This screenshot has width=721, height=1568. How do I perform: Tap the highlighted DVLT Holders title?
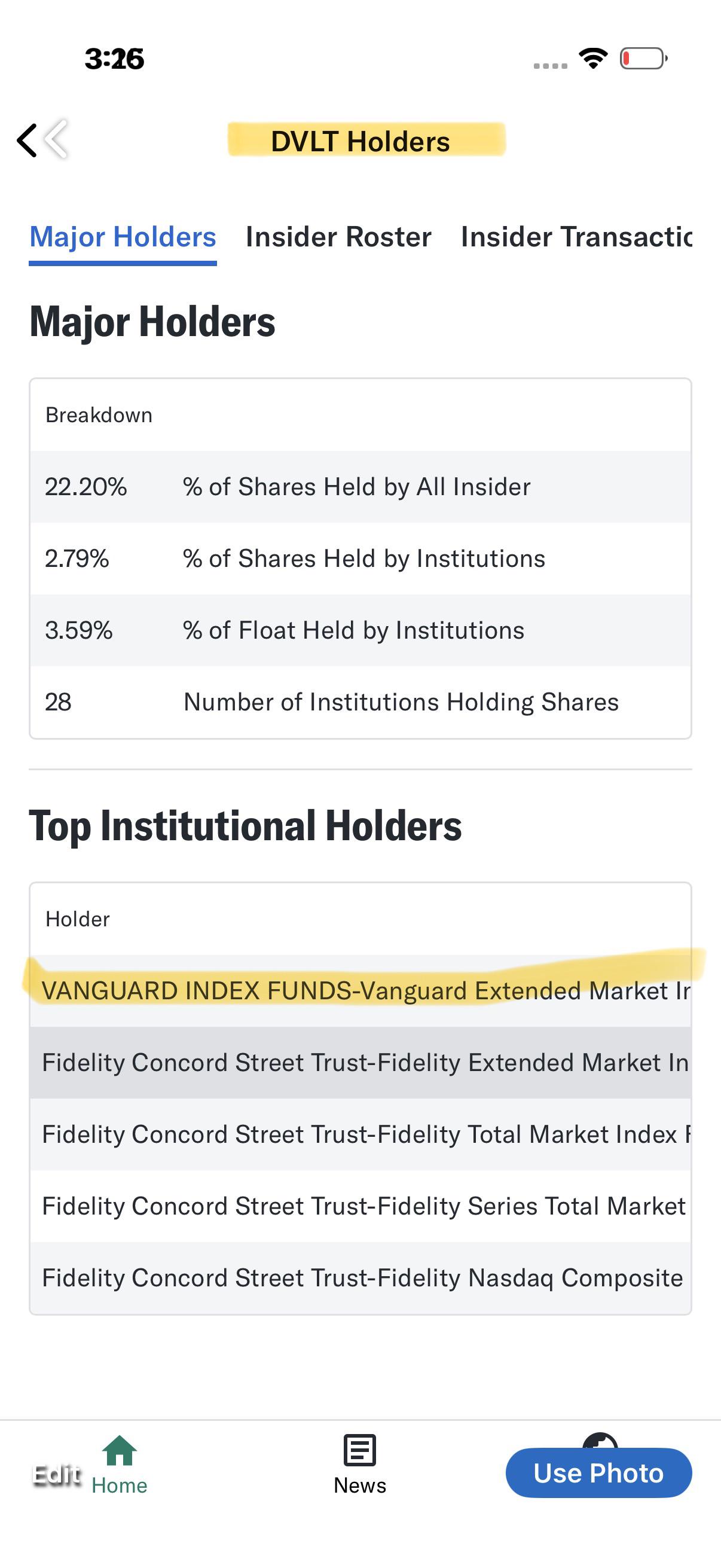click(360, 141)
